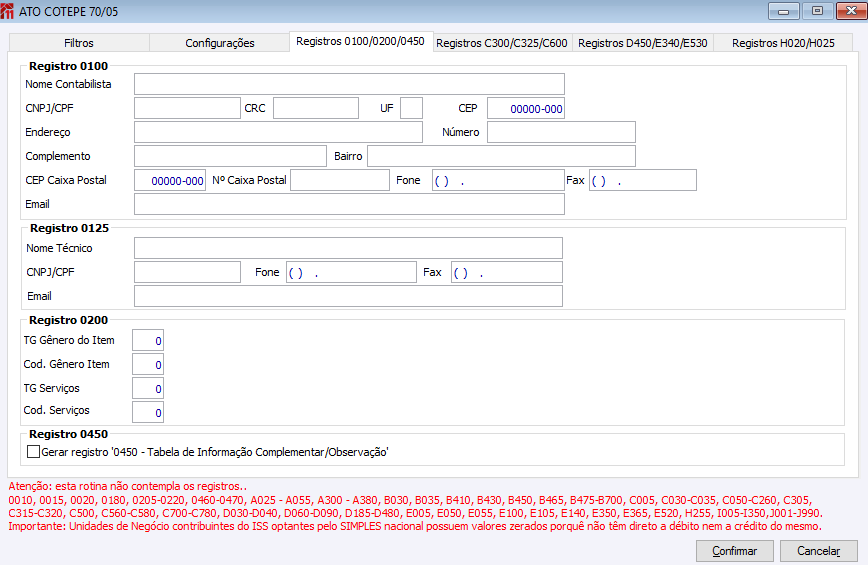Viewport: 868px width, 565px height.
Task: Click the Registro 0100 Fone field
Action: coord(498,180)
